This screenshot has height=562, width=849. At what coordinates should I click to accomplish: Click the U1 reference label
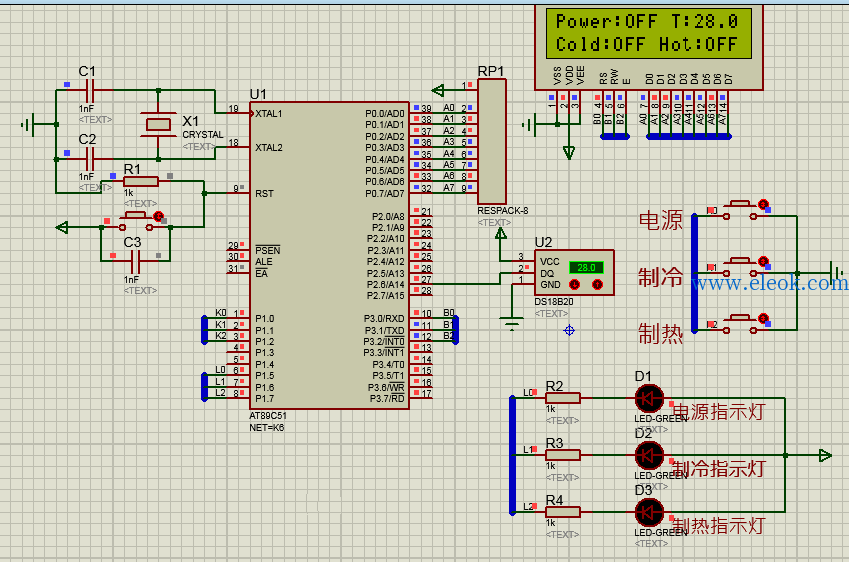[258, 94]
